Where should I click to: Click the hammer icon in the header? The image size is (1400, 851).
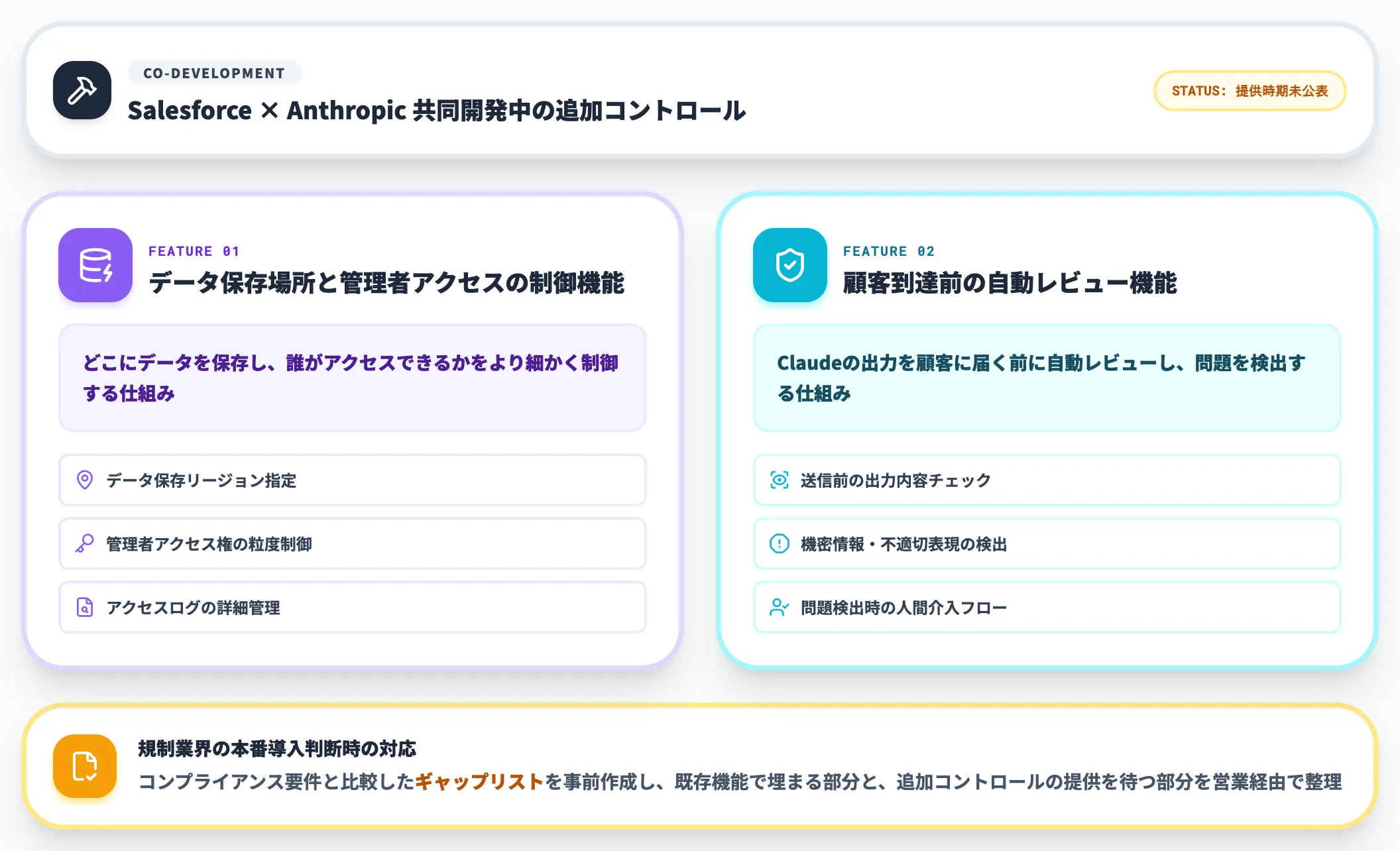82,90
